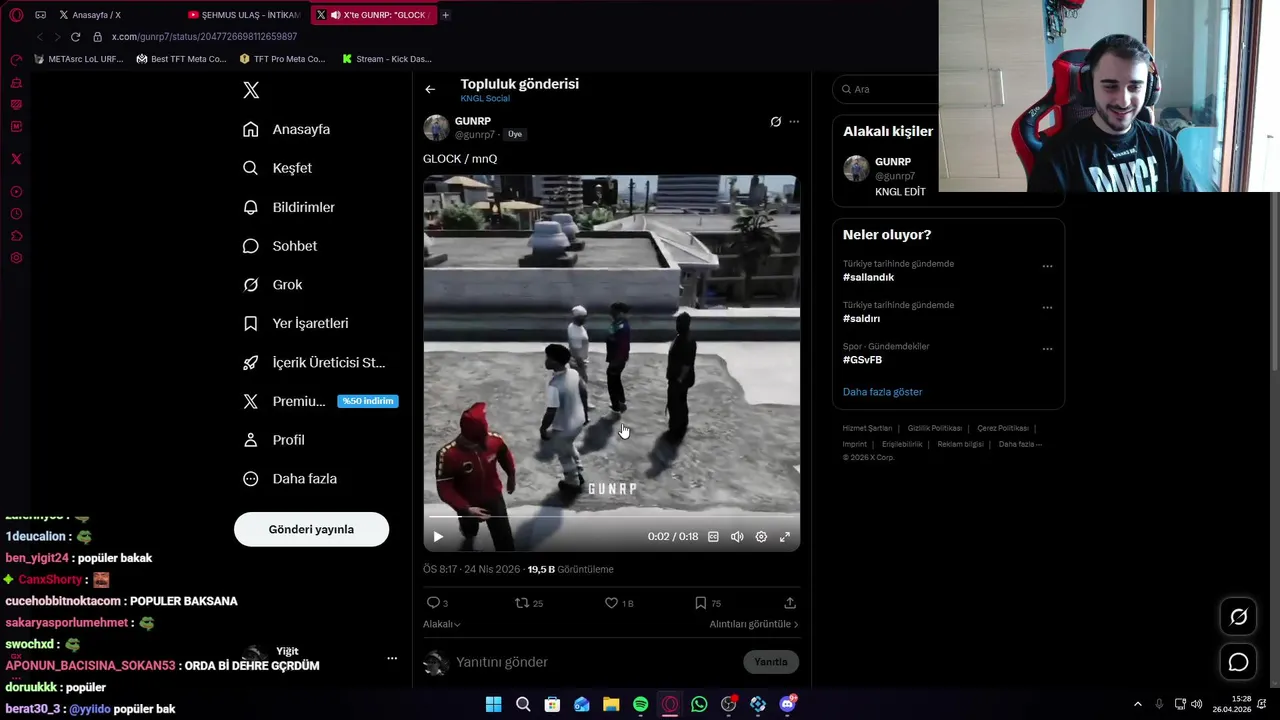
Task: Open Bildirimler in sidebar
Action: [x=289, y=207]
